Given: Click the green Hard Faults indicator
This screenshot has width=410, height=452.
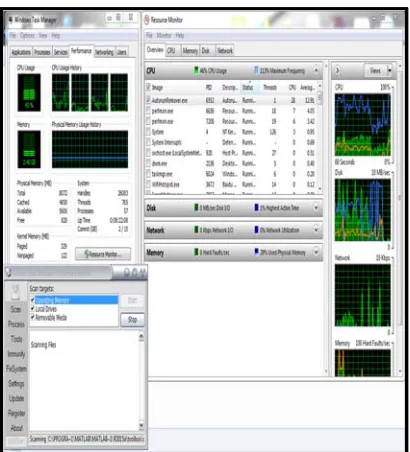Looking at the screenshot, I should (x=196, y=252).
